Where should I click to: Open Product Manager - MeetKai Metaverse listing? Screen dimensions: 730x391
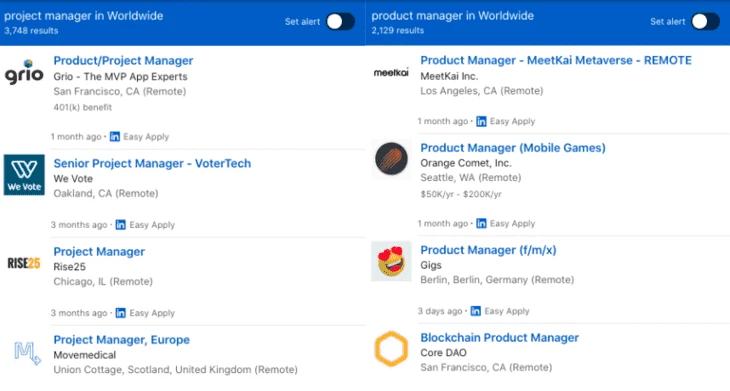coord(556,61)
